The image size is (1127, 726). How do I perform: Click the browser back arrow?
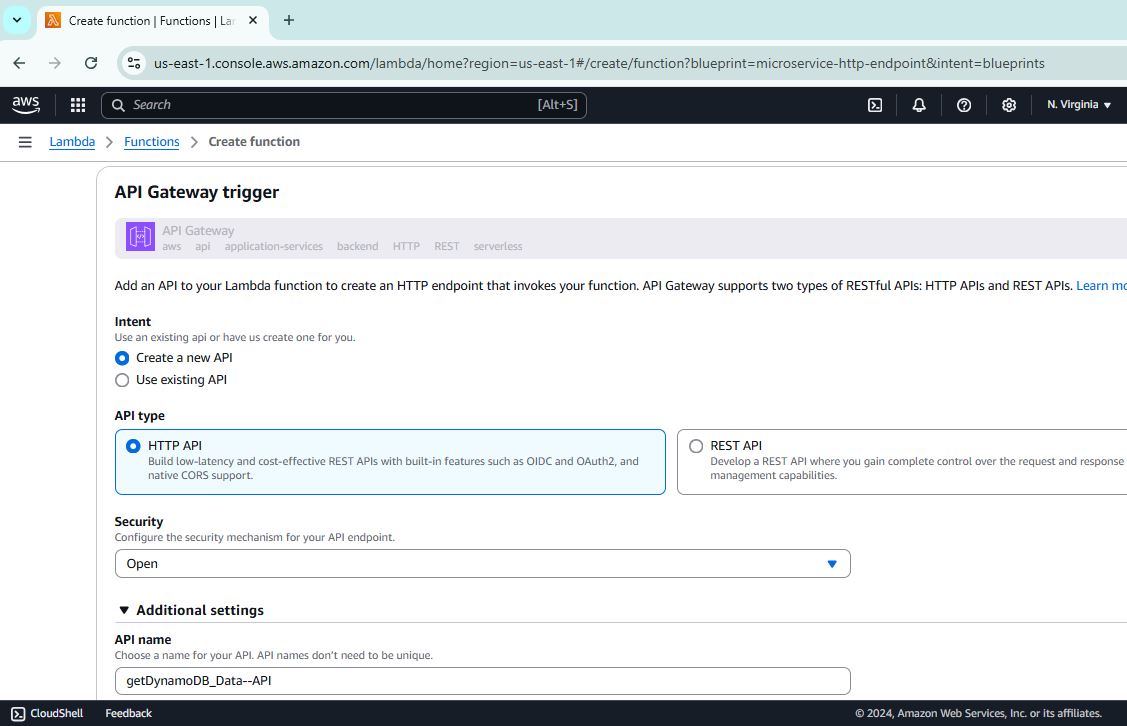coord(19,63)
